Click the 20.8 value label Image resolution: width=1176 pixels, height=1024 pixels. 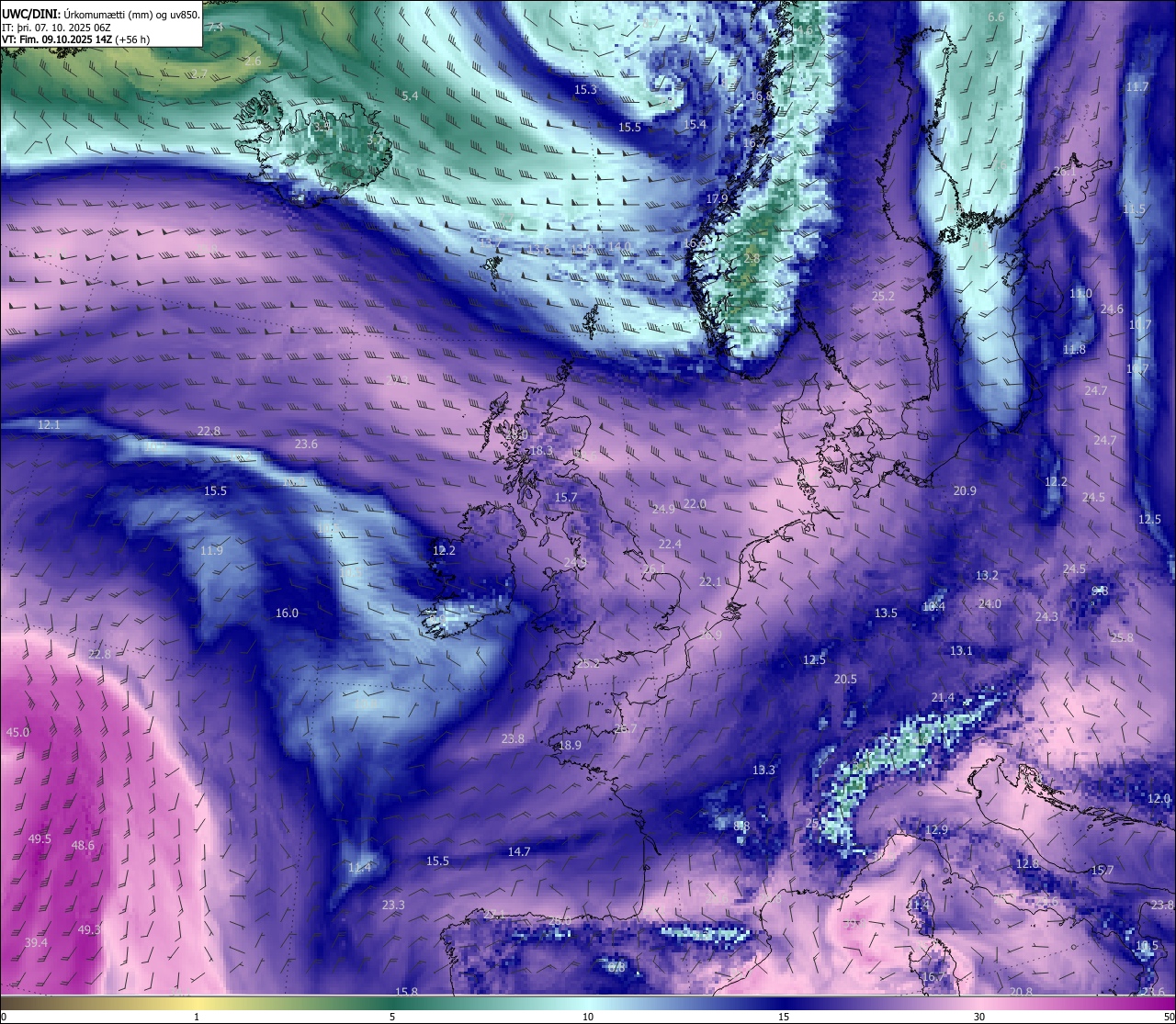(1021, 992)
